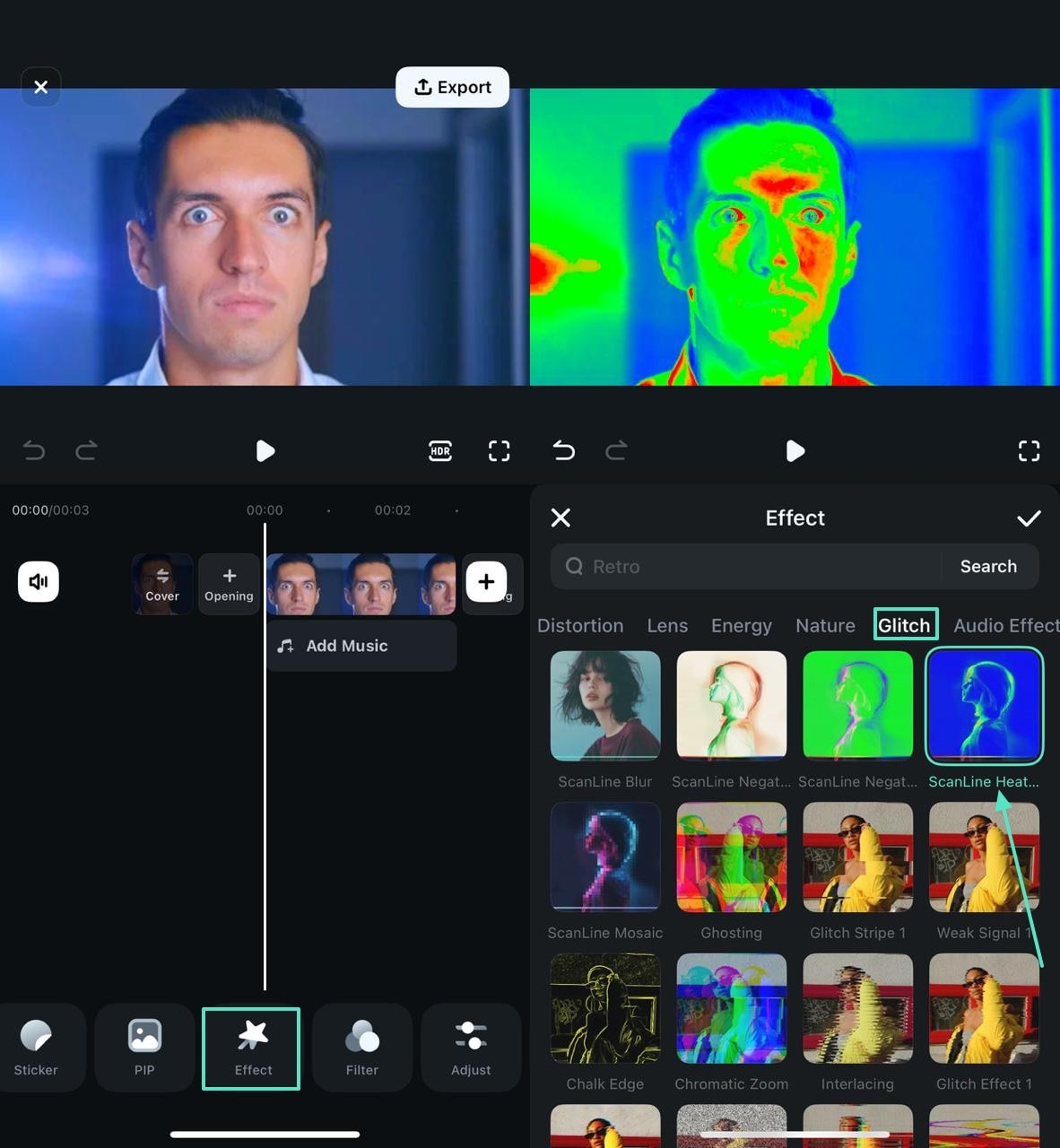Toggle the HDR icon
The height and width of the screenshot is (1148, 1060).
coord(440,450)
